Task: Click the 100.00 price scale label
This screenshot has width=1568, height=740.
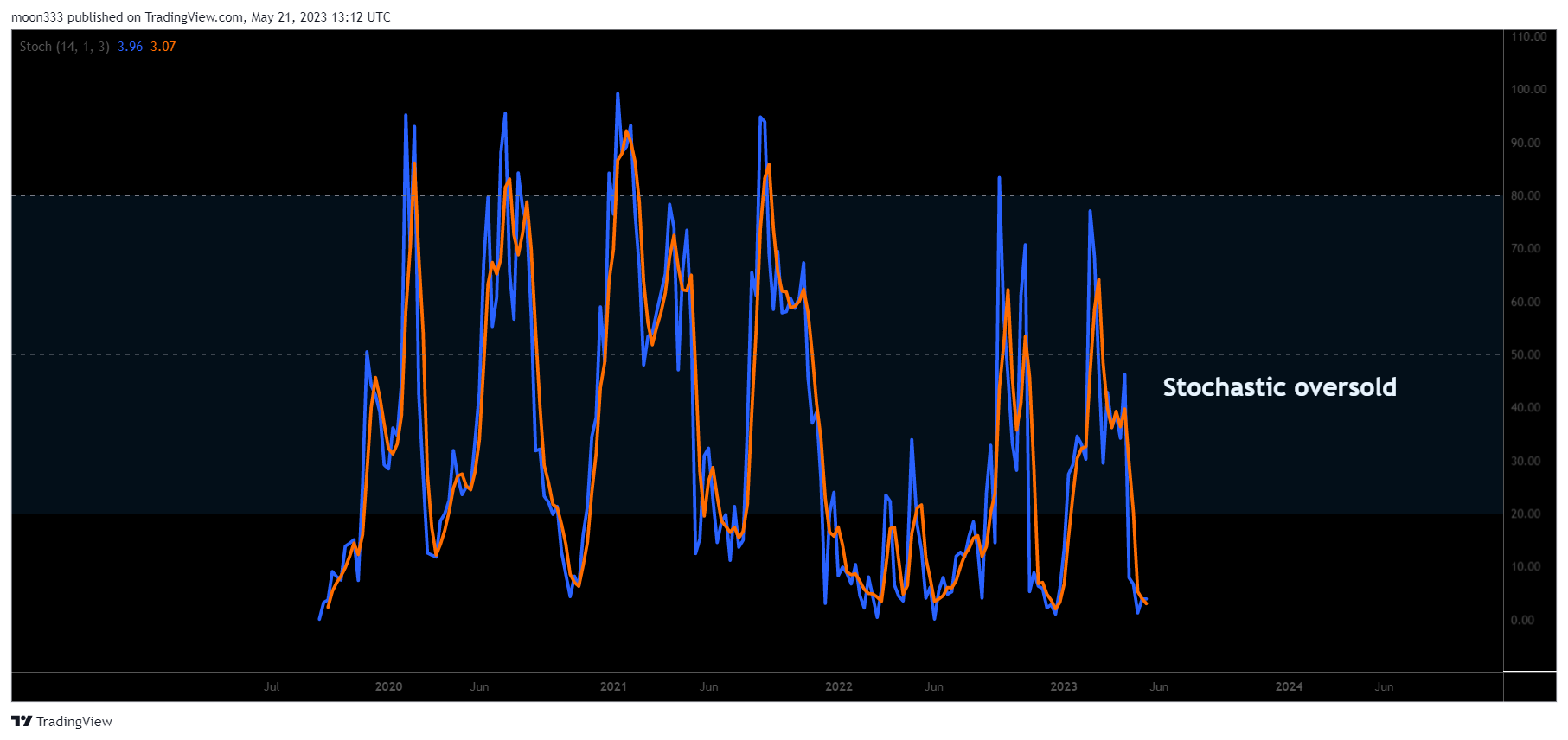Action: pos(1529,89)
